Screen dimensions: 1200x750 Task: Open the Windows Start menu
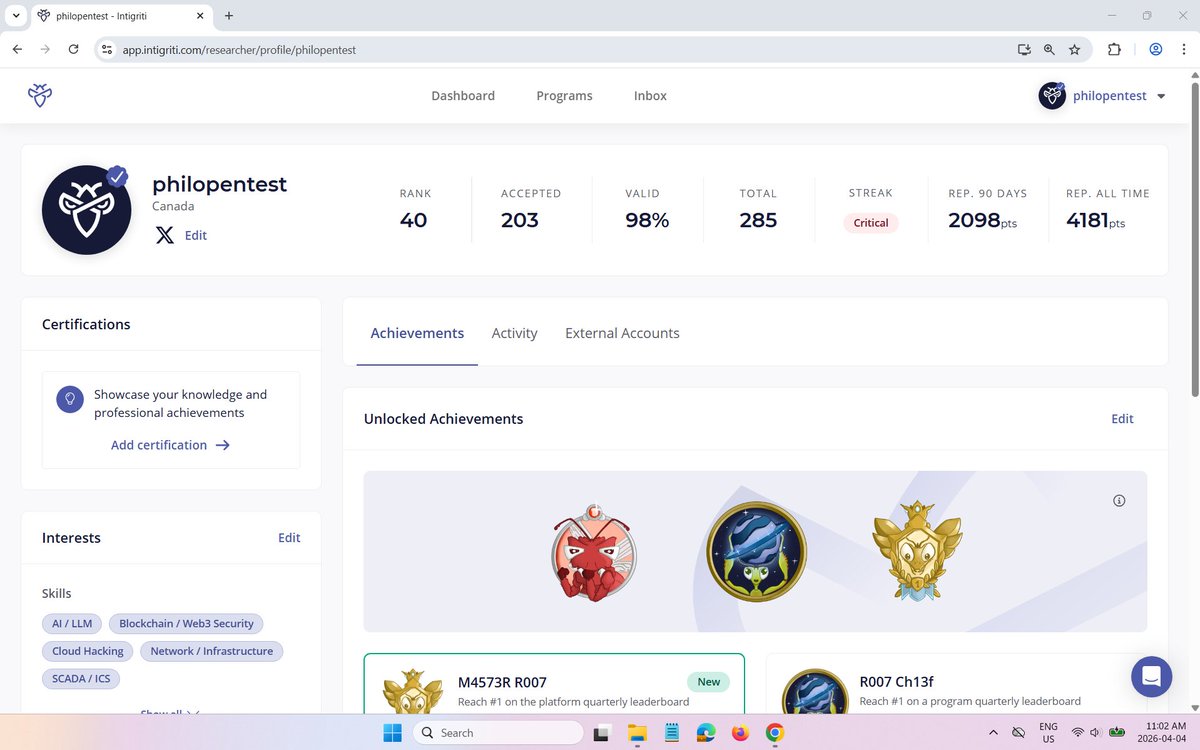[391, 732]
